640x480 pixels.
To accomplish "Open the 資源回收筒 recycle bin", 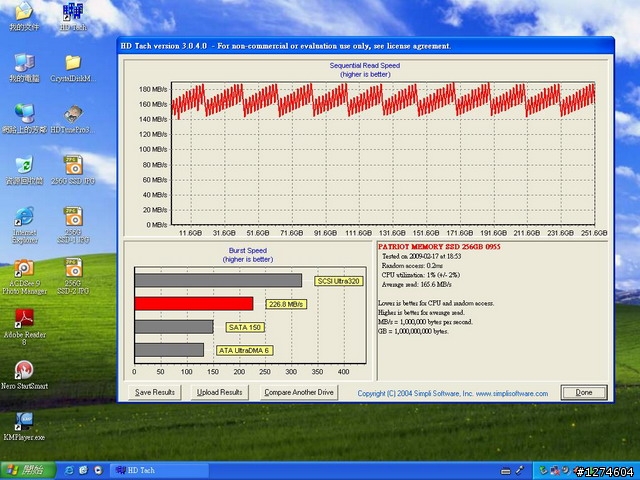I will point(24,170).
